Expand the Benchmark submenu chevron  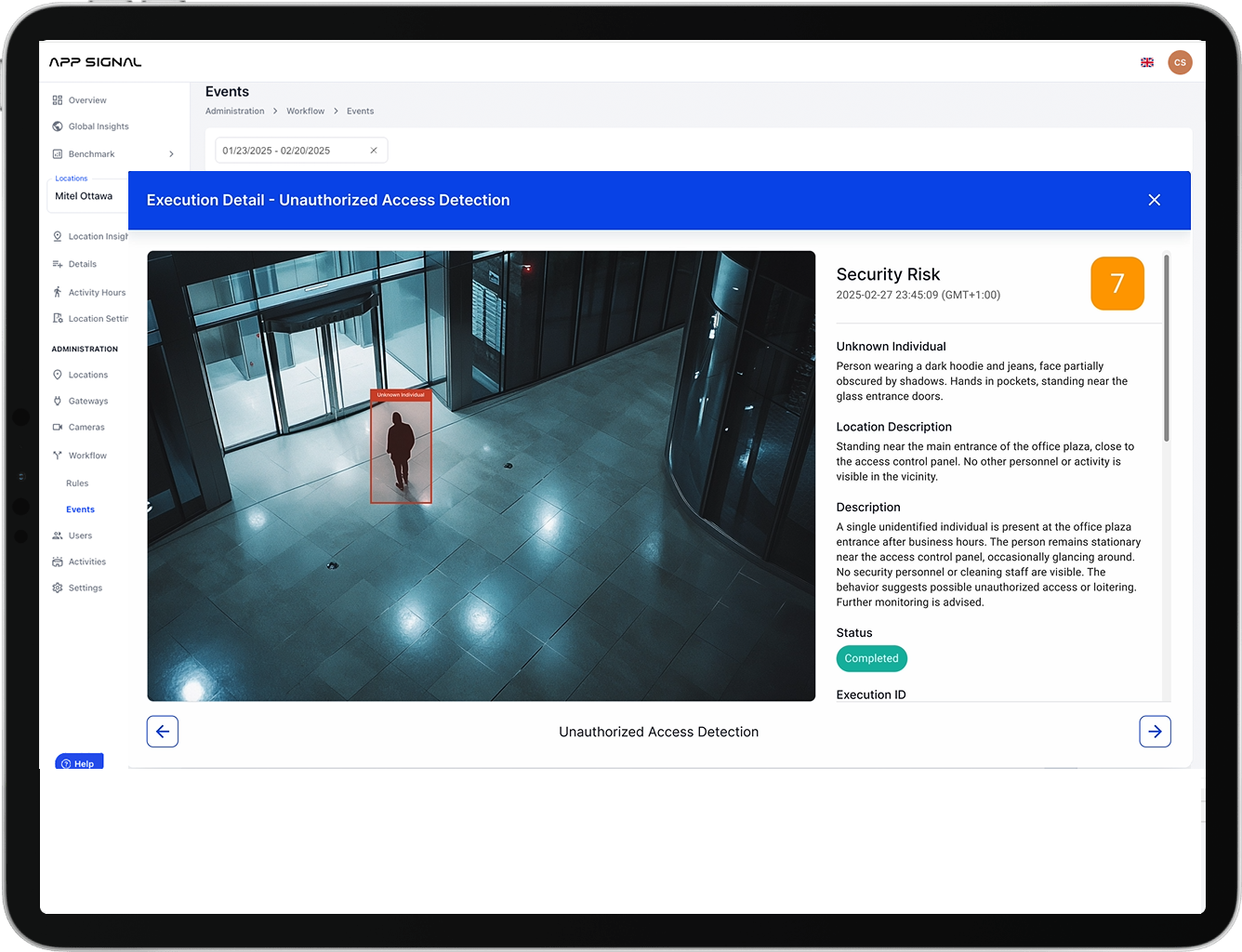click(x=171, y=153)
